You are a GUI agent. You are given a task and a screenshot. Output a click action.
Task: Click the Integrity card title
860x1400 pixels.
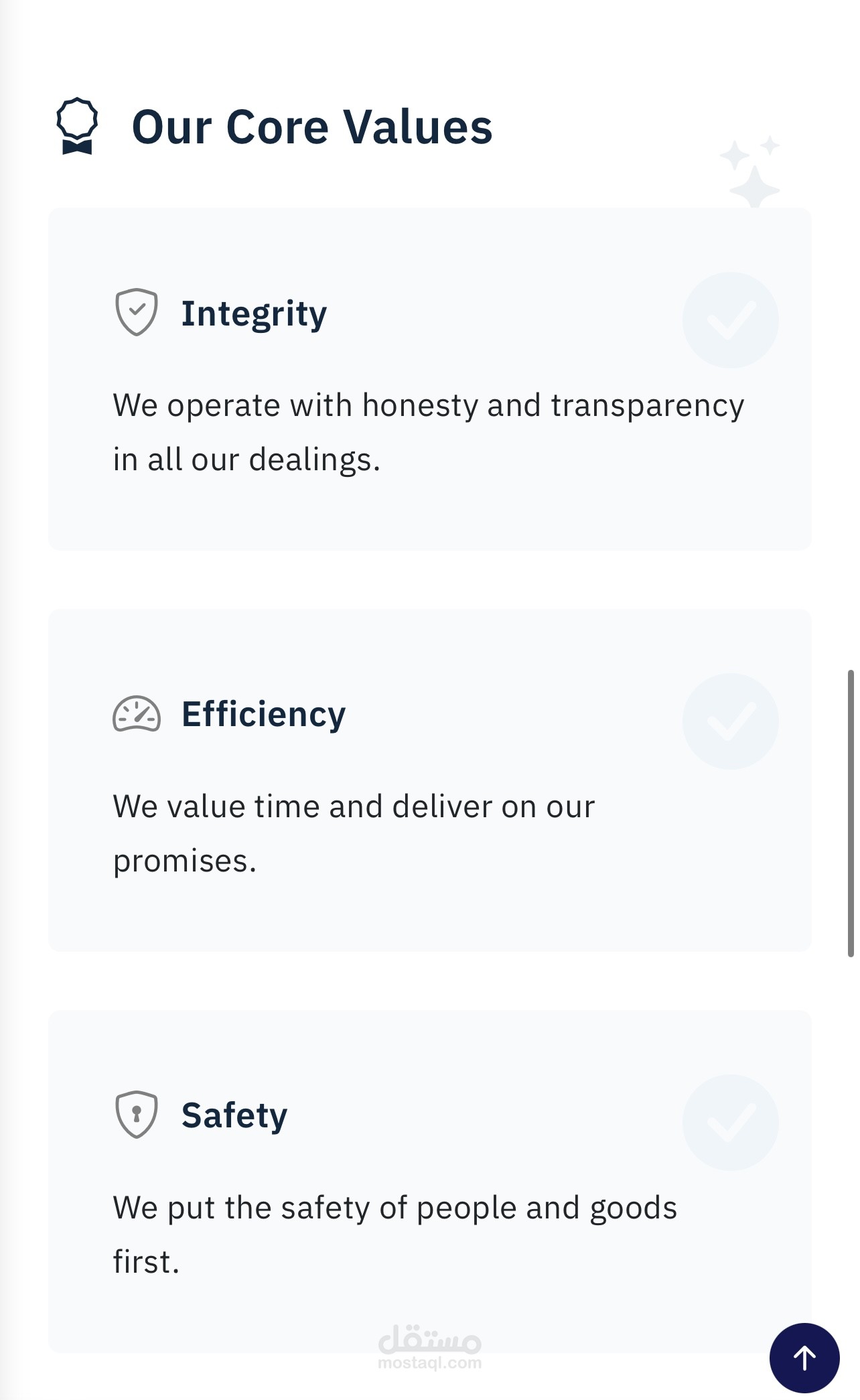pos(254,312)
